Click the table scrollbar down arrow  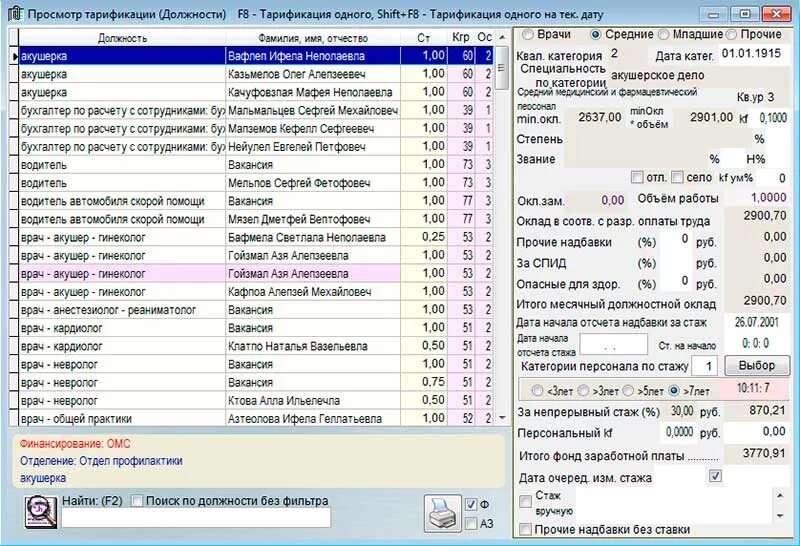[x=502, y=417]
